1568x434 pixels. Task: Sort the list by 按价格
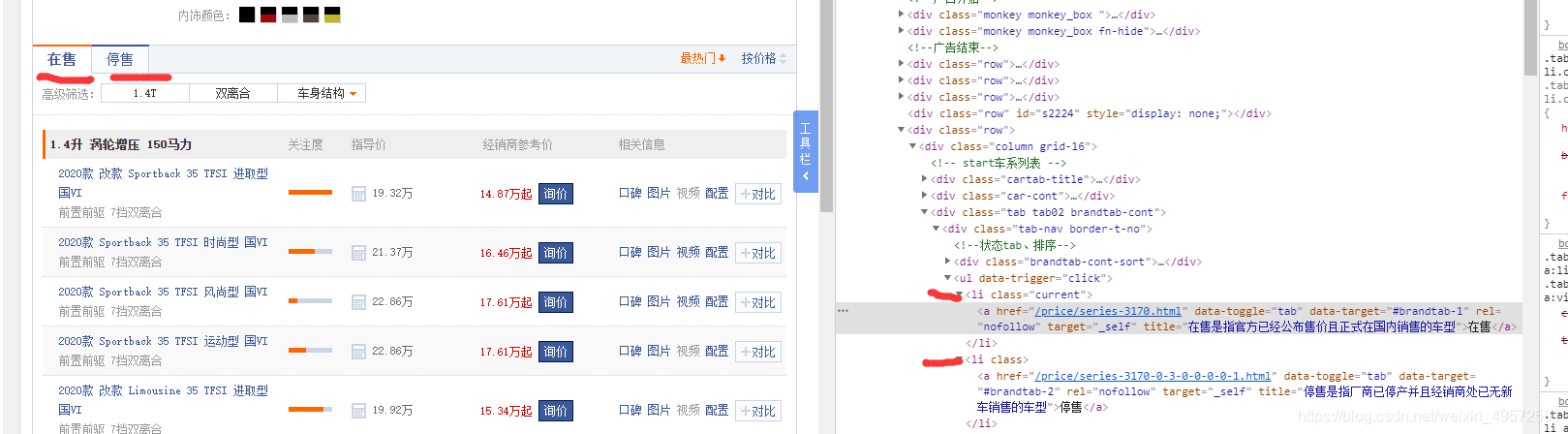[x=764, y=58]
